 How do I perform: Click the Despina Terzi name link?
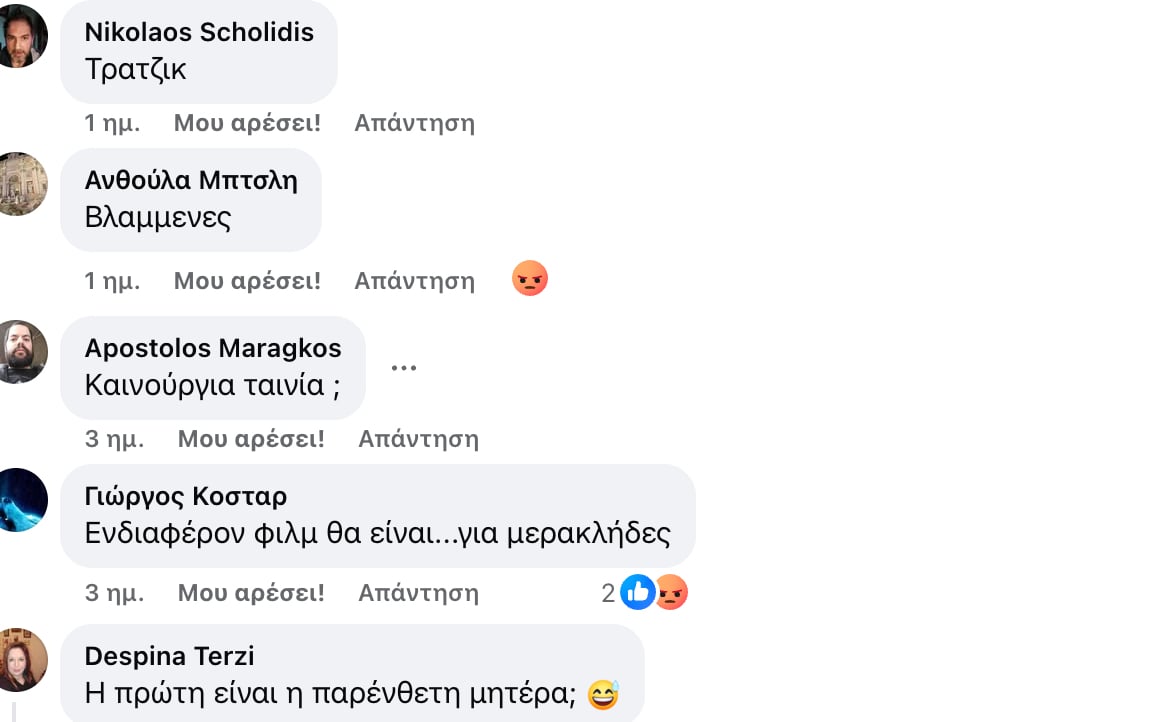(169, 656)
